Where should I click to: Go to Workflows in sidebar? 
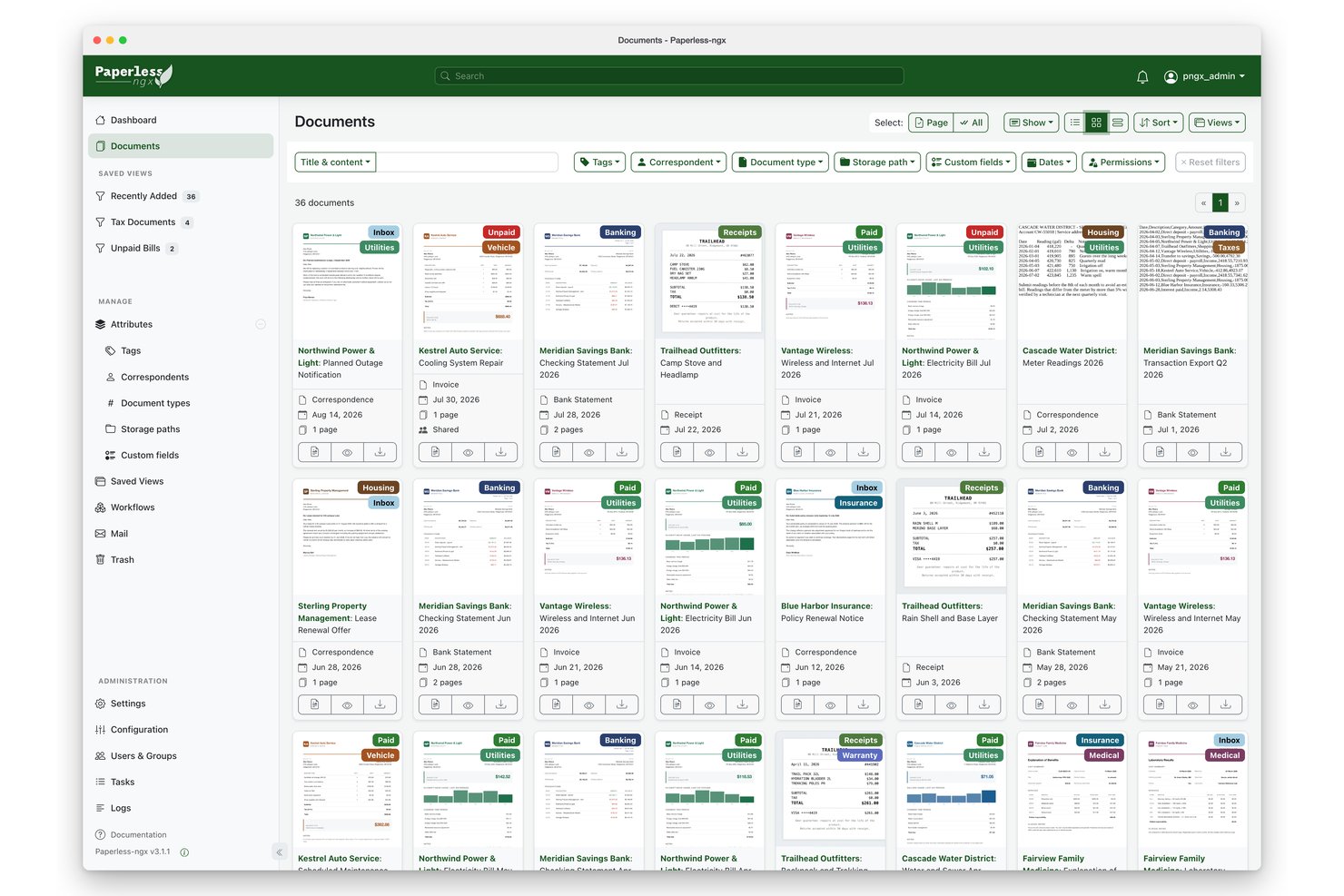pyautogui.click(x=181, y=507)
